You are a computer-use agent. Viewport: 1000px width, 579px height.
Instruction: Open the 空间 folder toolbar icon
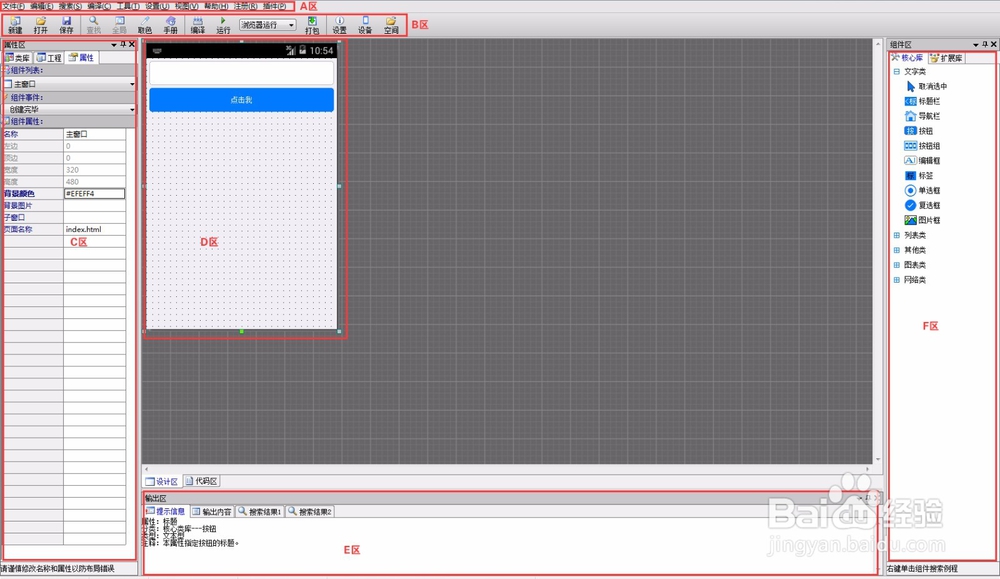point(391,26)
